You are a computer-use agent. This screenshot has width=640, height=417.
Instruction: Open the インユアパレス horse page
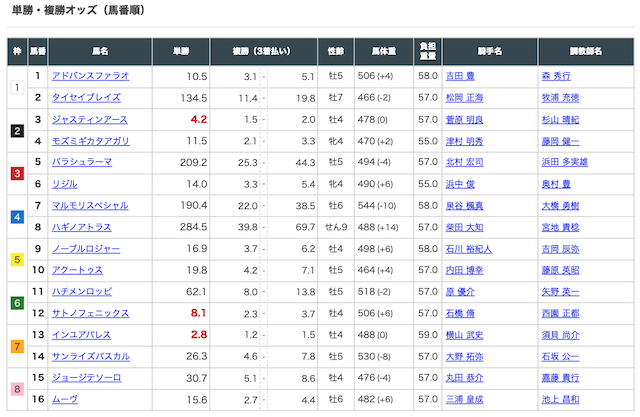(x=80, y=335)
